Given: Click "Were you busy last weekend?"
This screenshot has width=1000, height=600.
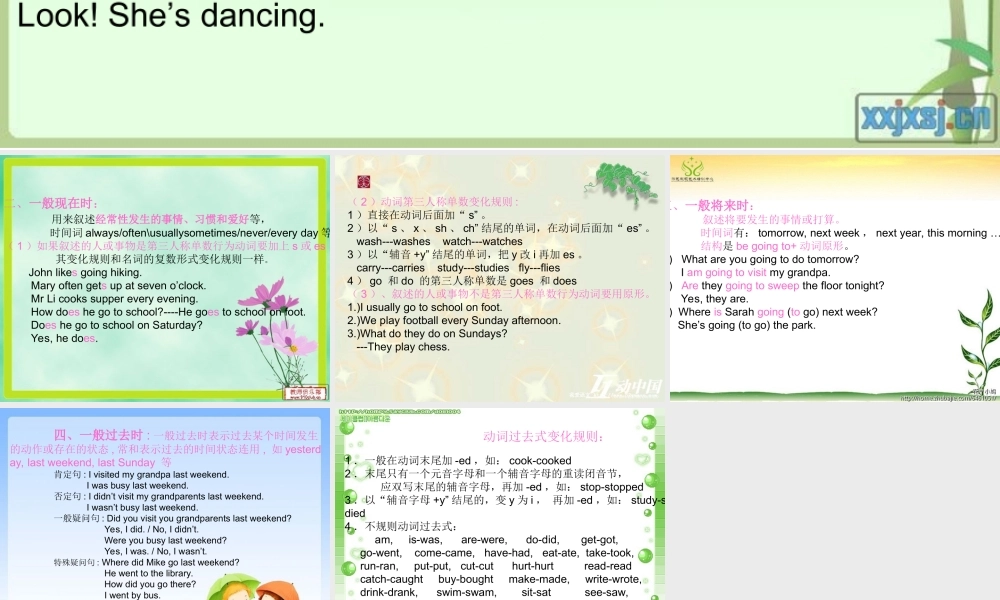Looking at the screenshot, I should 166,541.
